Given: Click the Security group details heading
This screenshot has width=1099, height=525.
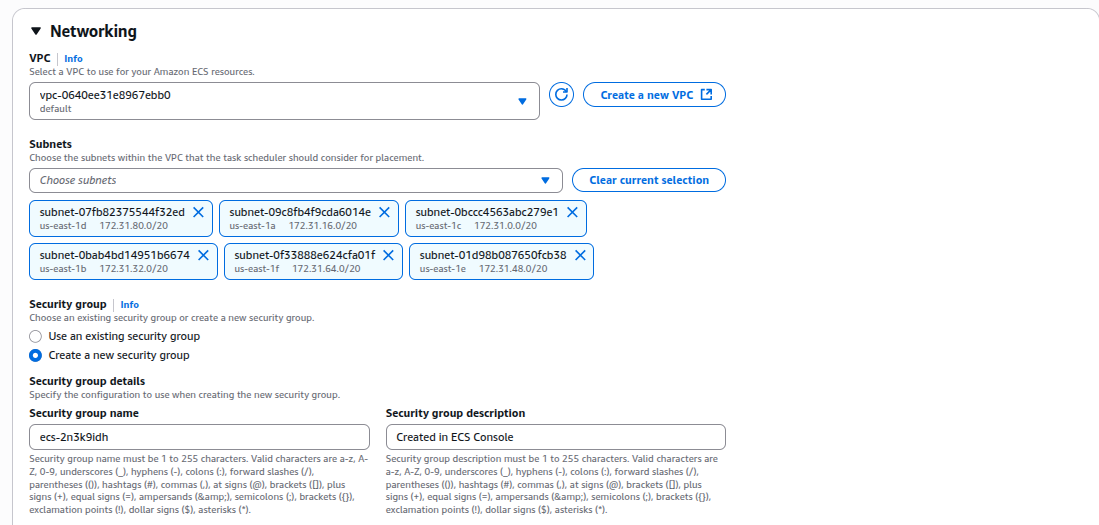Looking at the screenshot, I should click(88, 381).
